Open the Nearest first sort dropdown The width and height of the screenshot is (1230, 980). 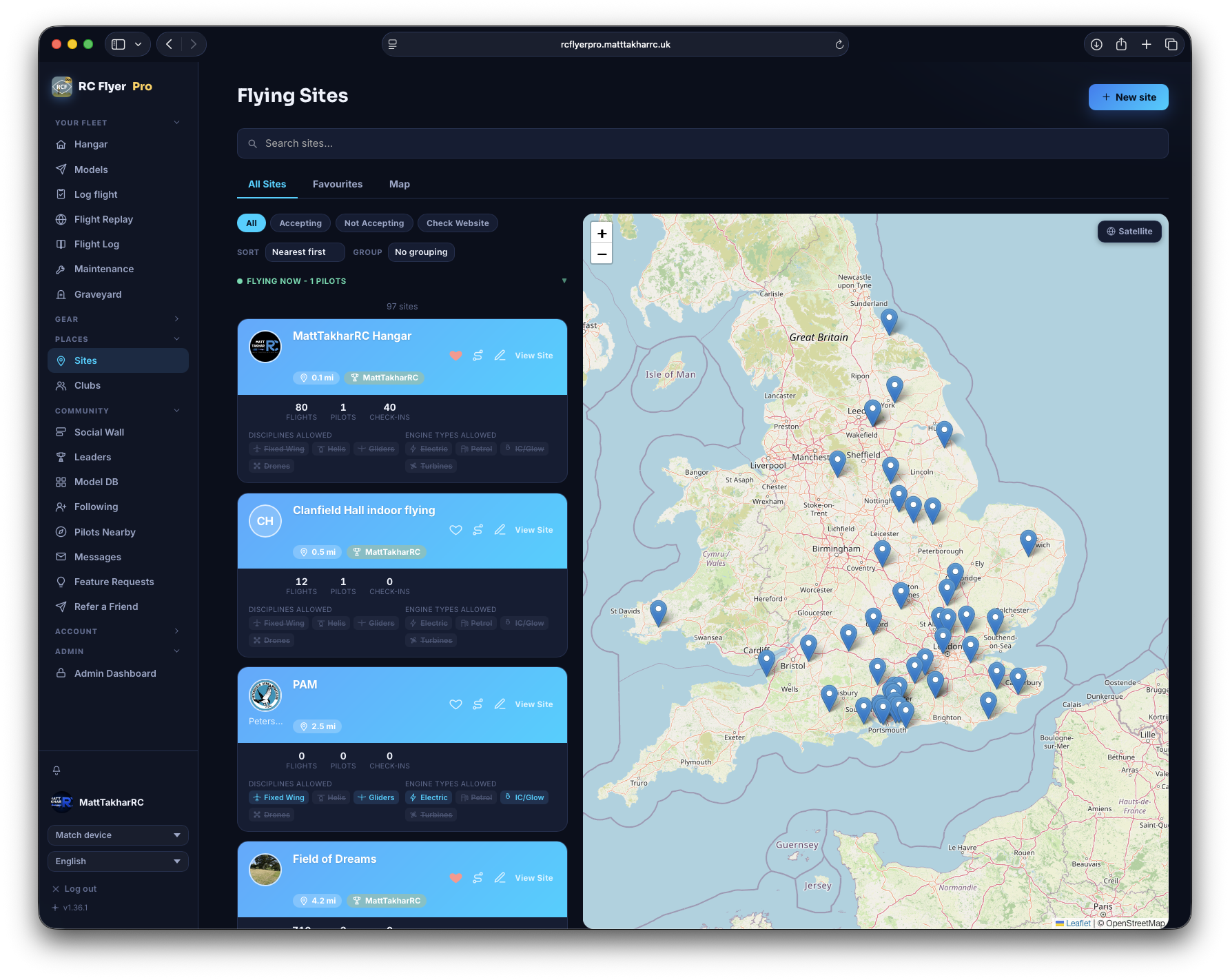(305, 252)
